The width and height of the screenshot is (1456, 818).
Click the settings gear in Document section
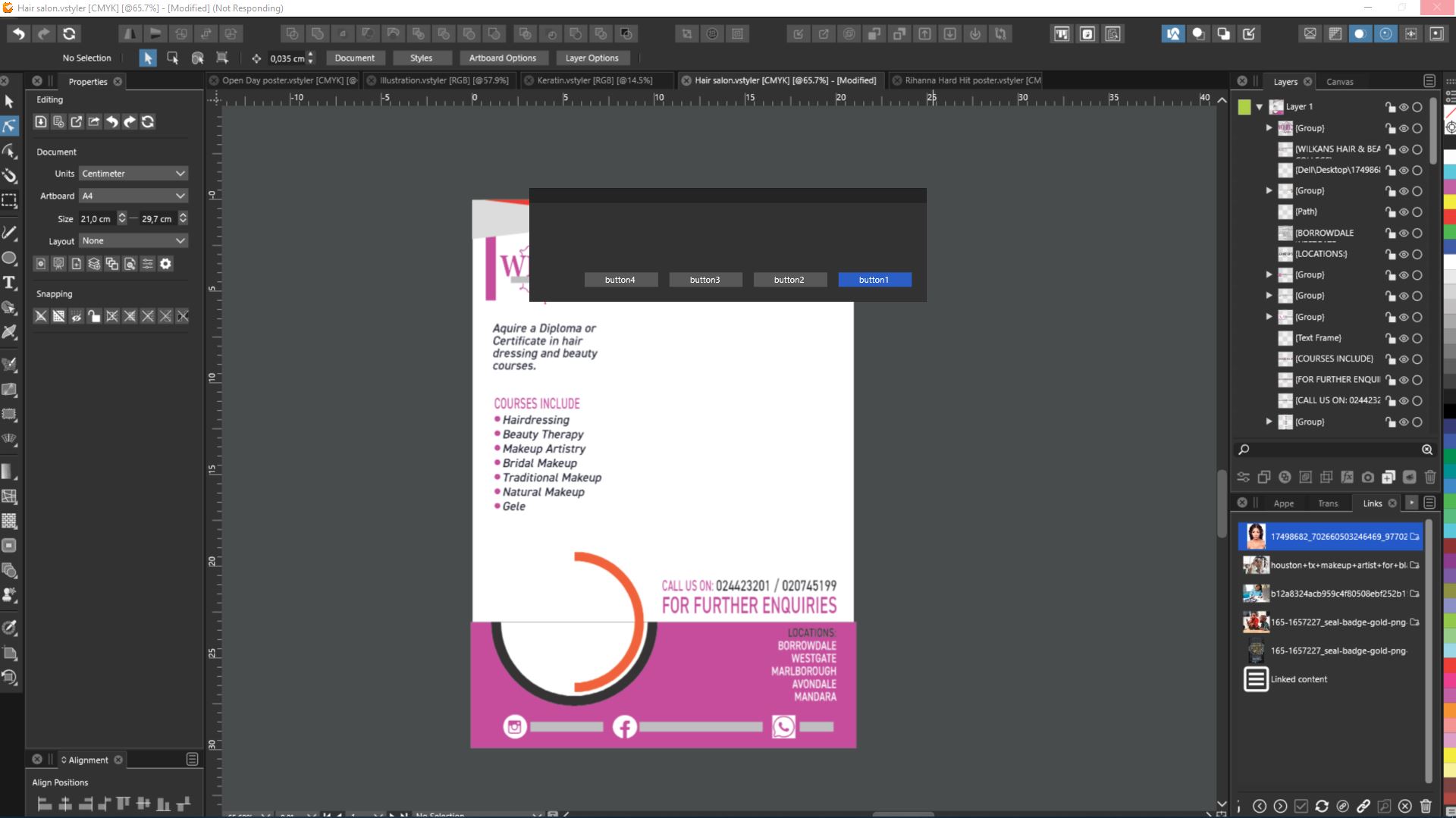click(x=165, y=264)
